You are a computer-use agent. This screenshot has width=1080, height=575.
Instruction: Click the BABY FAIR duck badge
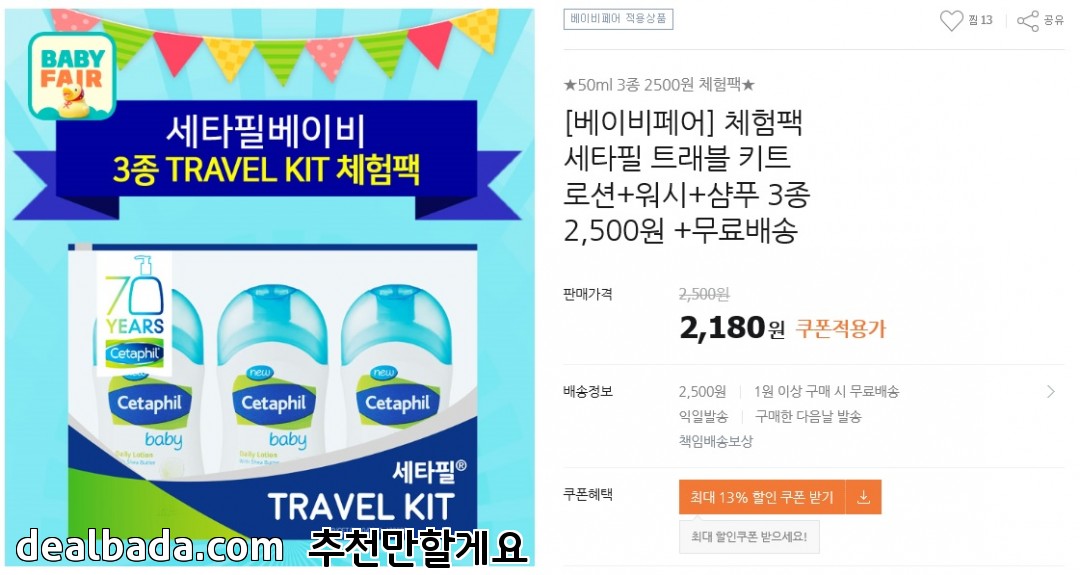point(72,76)
